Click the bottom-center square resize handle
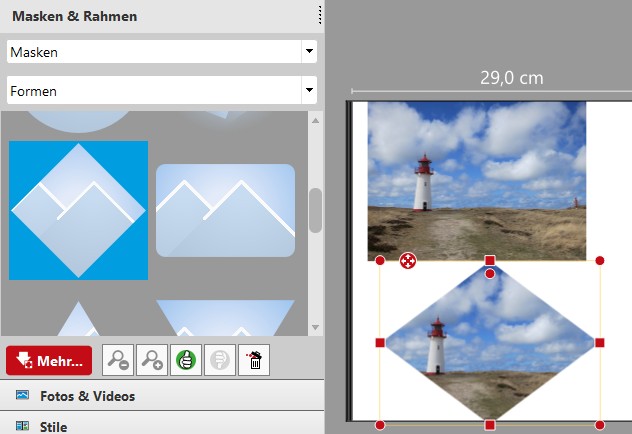 click(x=490, y=425)
